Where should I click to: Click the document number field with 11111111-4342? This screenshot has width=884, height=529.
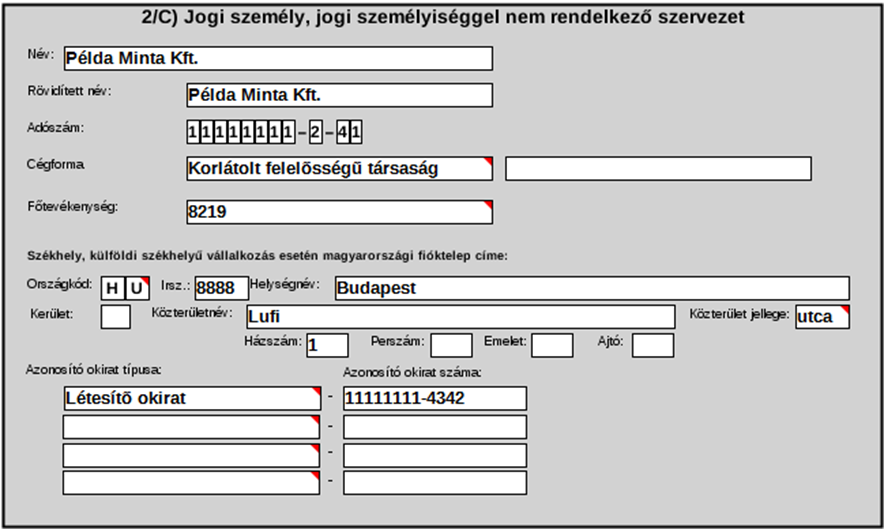[x=434, y=398]
